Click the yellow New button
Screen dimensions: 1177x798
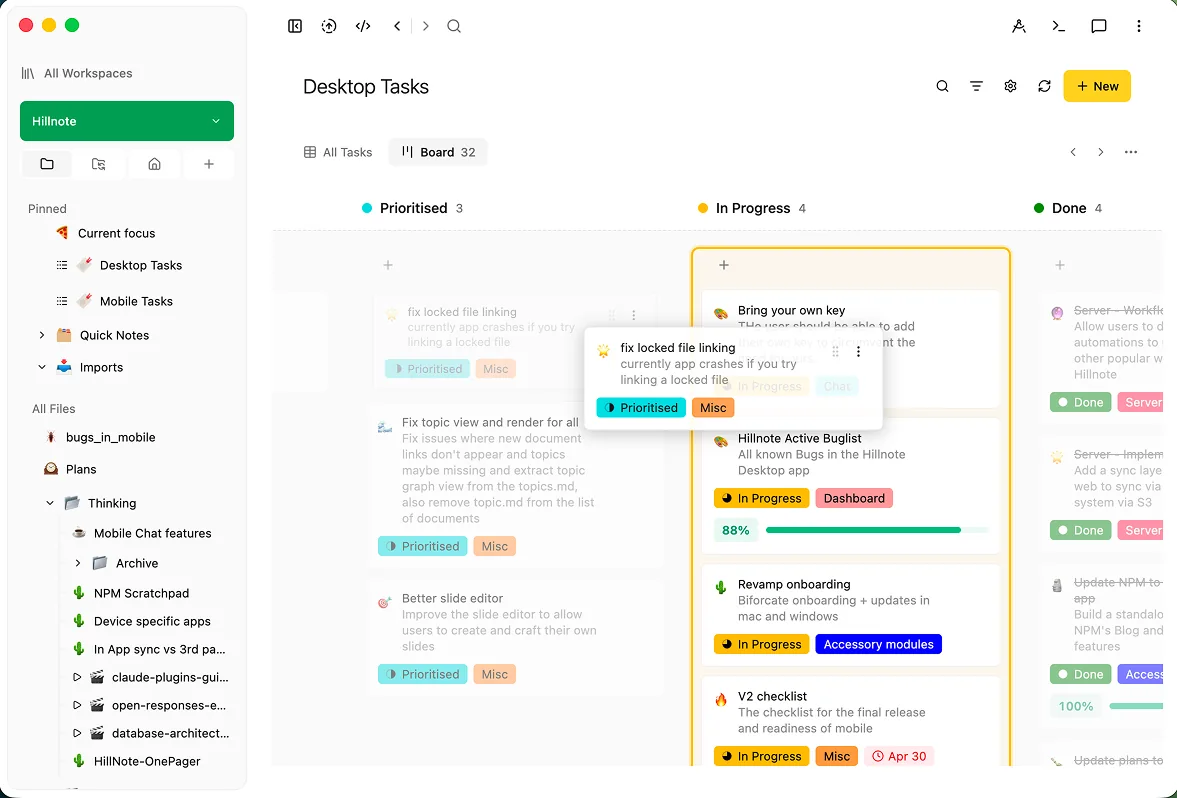coord(1097,86)
